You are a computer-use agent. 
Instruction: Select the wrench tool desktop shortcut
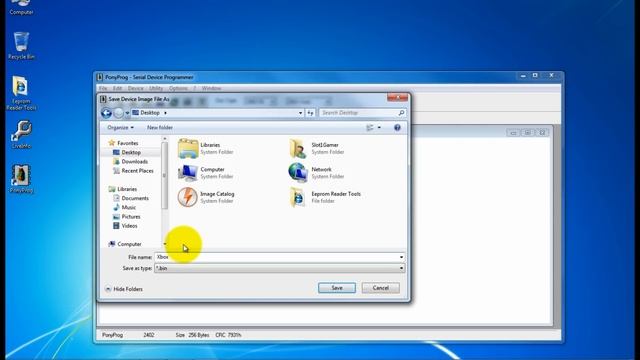(x=21, y=135)
